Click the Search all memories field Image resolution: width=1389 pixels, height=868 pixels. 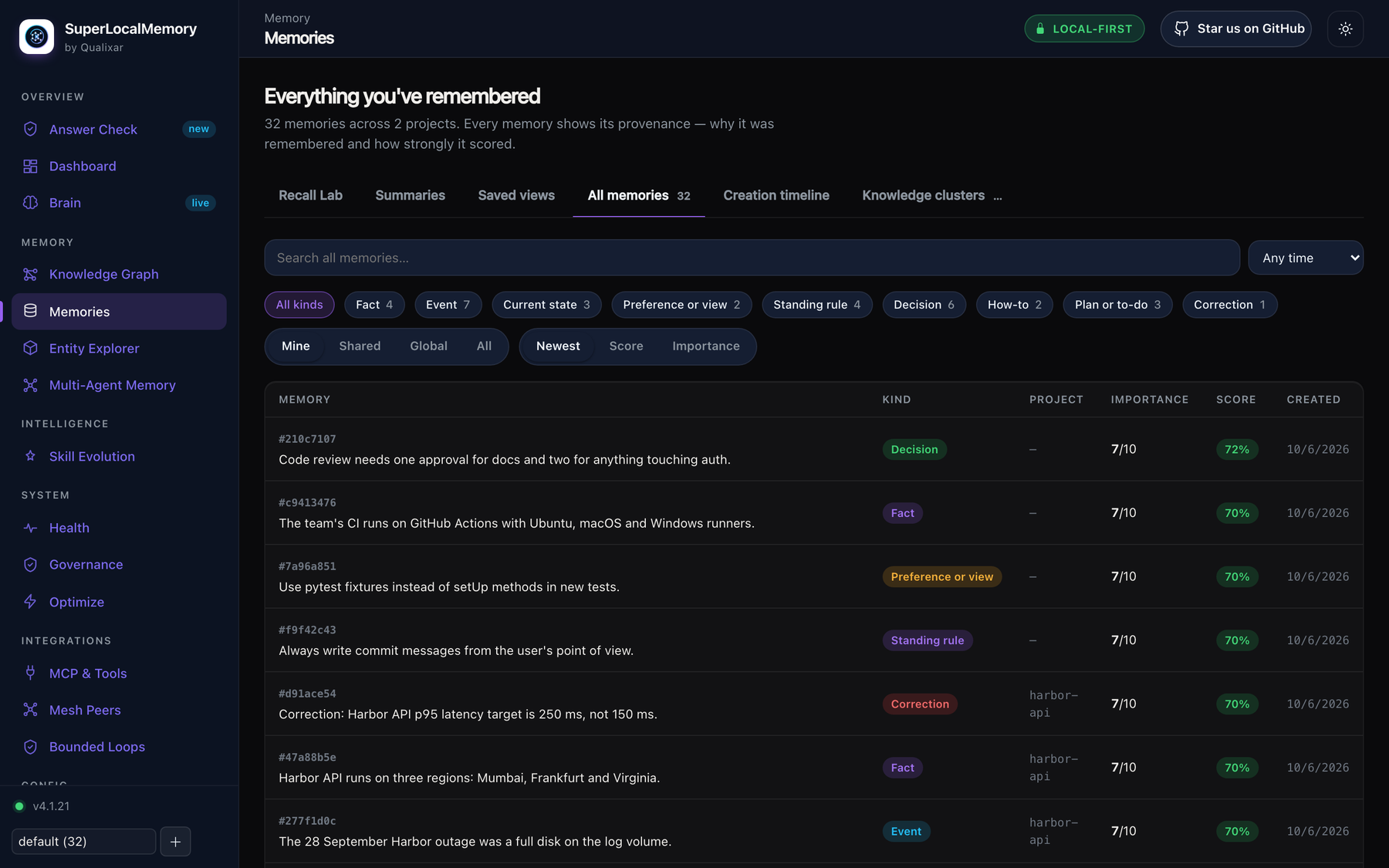(752, 258)
